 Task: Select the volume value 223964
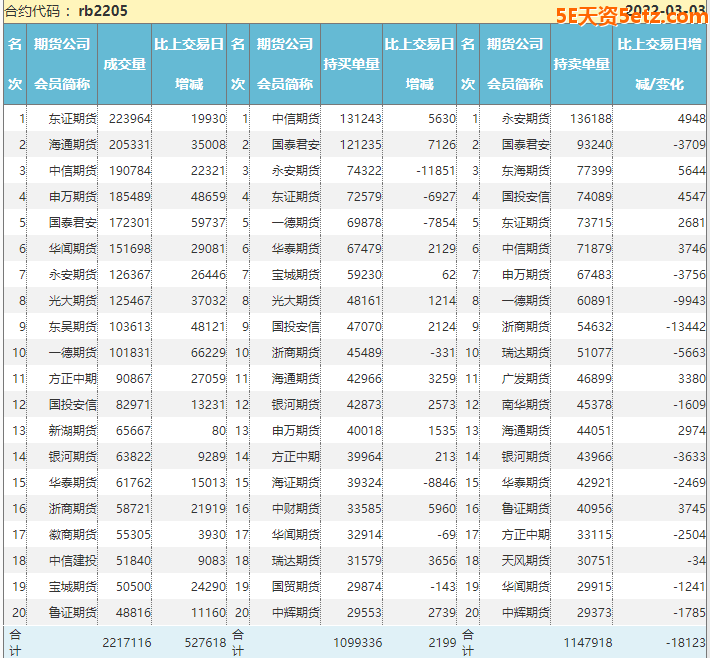127,118
